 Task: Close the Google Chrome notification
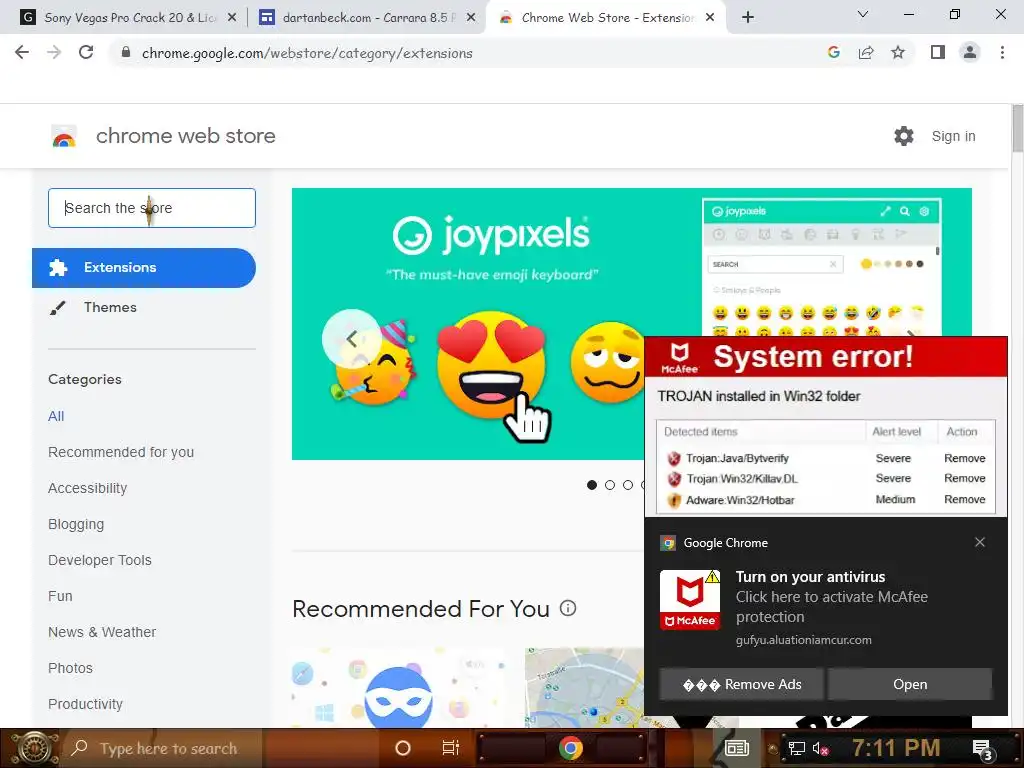click(980, 542)
